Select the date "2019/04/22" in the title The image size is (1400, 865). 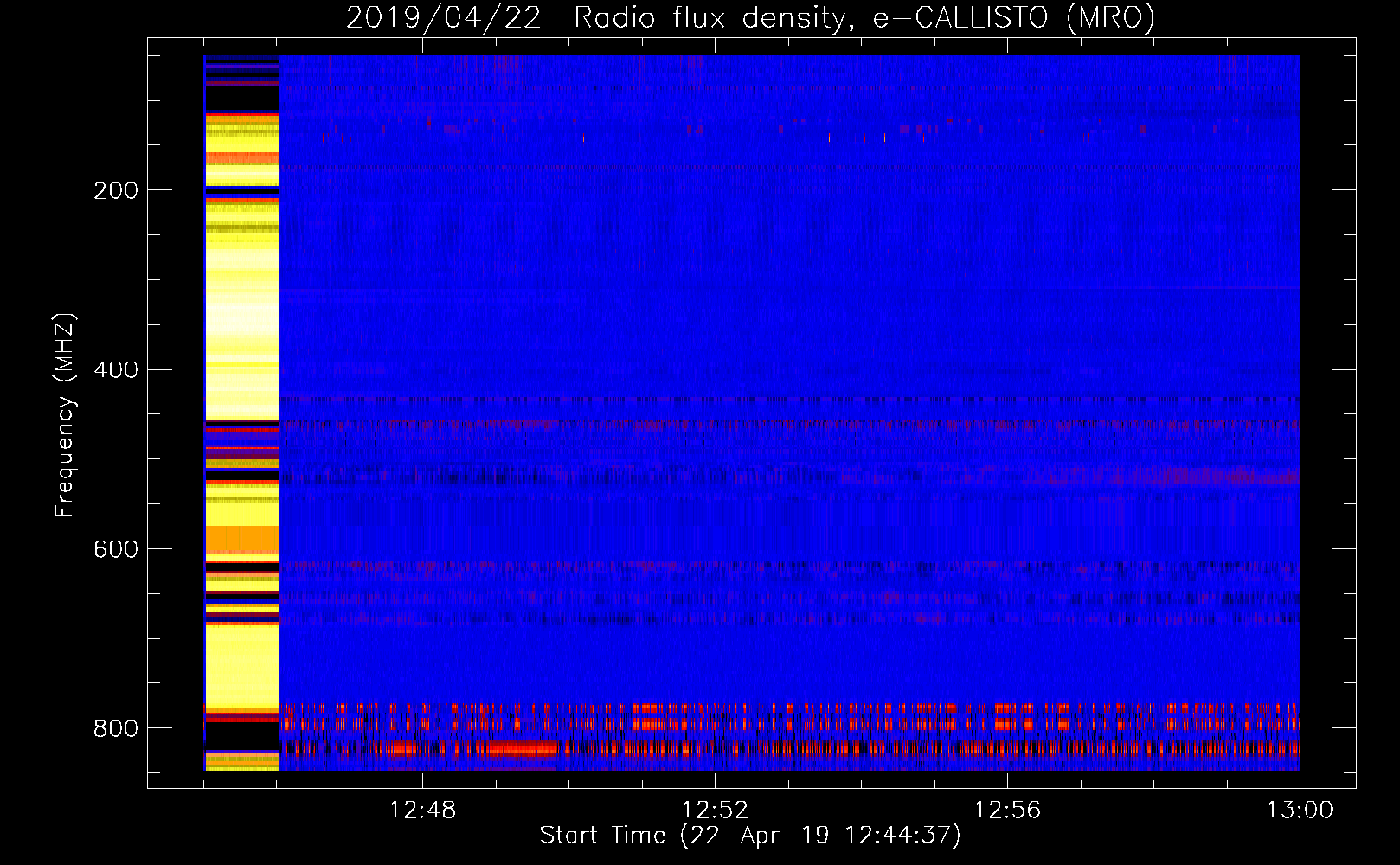(444, 17)
